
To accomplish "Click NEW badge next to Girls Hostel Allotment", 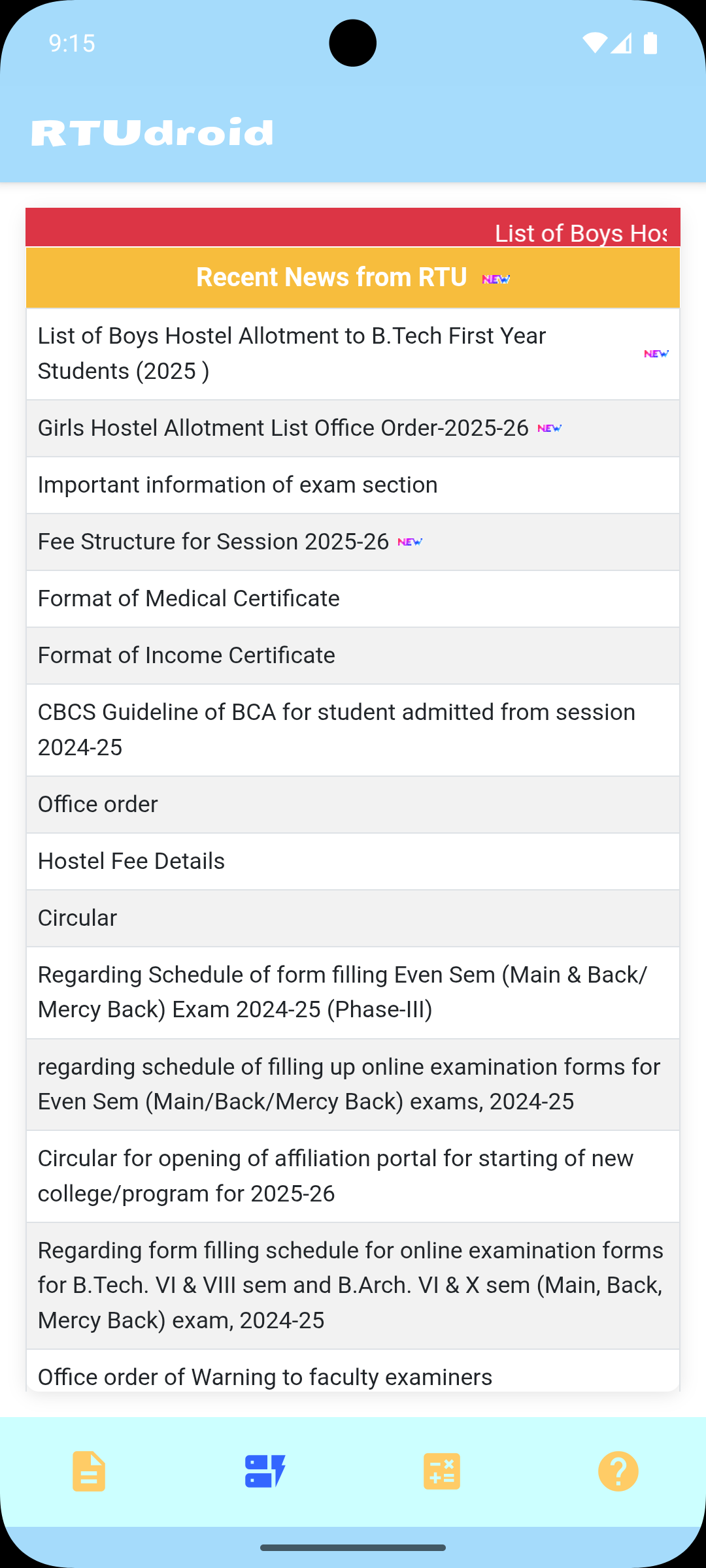I will coord(550,429).
